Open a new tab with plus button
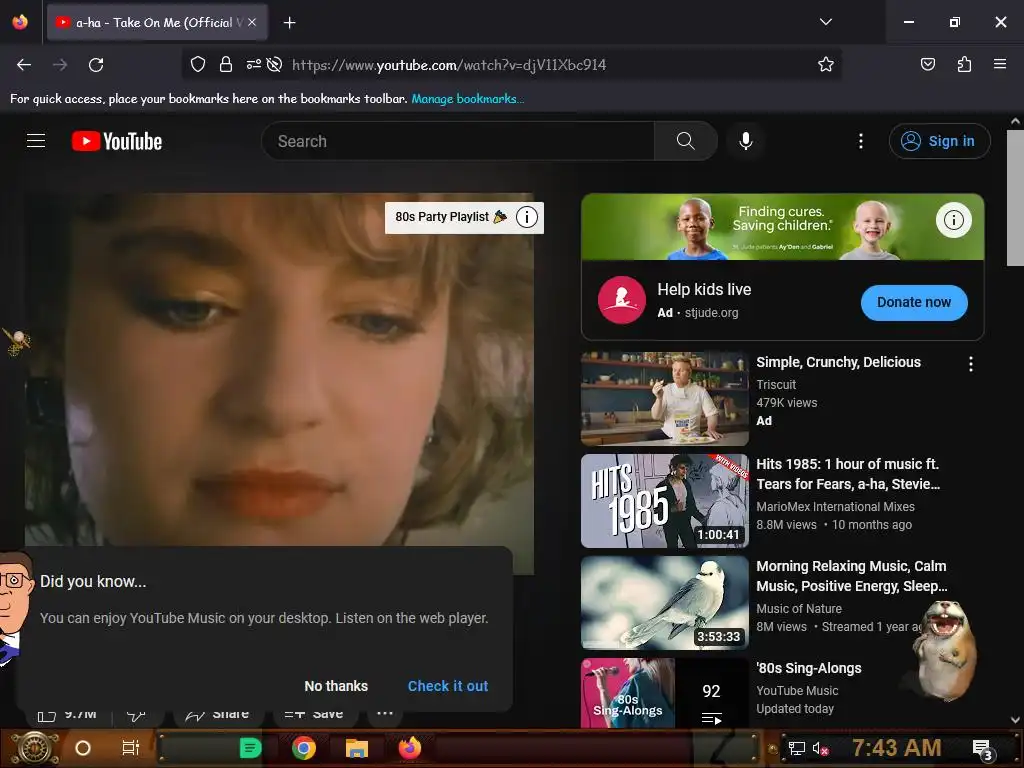Image resolution: width=1024 pixels, height=768 pixels. 289,23
